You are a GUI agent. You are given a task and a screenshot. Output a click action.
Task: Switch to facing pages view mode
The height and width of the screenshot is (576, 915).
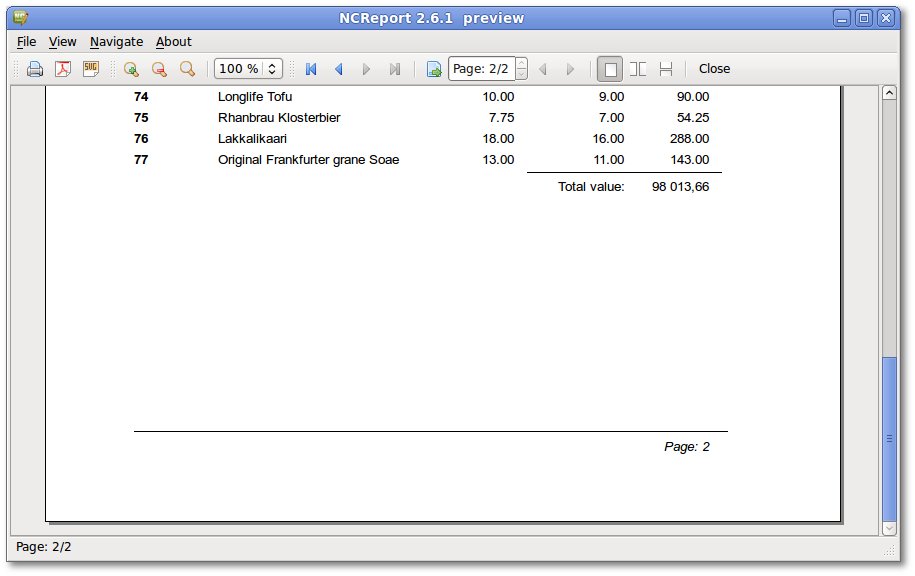(638, 69)
